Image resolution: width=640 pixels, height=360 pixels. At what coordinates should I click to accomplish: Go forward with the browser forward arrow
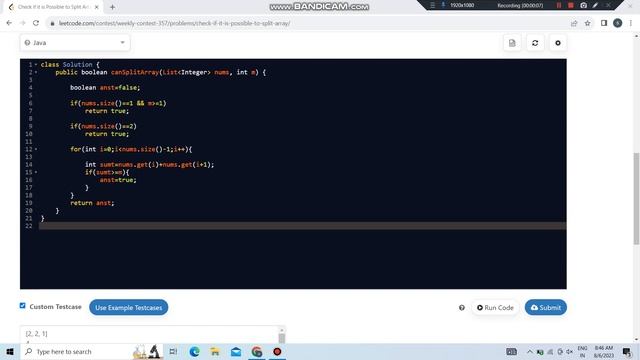(x=22, y=23)
